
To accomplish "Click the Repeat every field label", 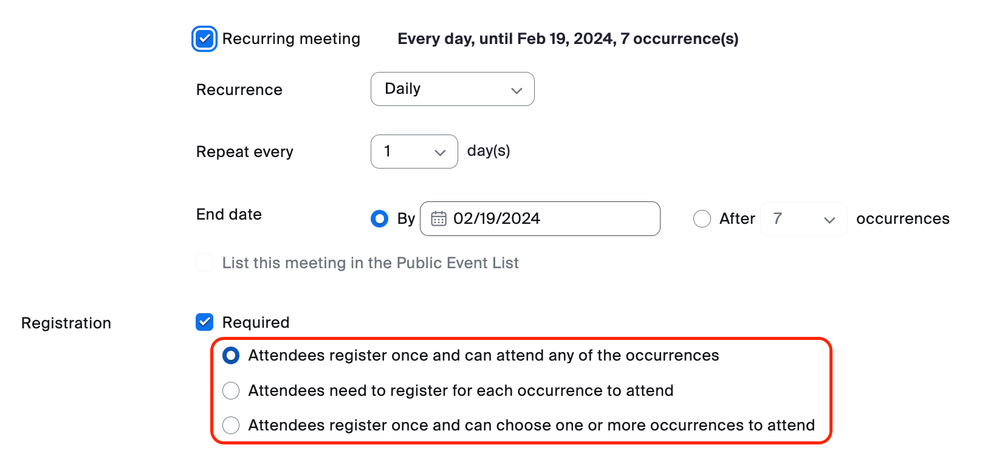I will pyautogui.click(x=245, y=153).
